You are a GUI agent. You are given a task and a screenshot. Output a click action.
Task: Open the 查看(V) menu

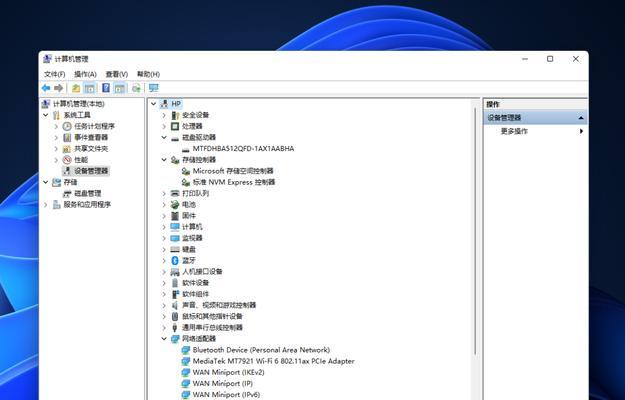(116, 75)
